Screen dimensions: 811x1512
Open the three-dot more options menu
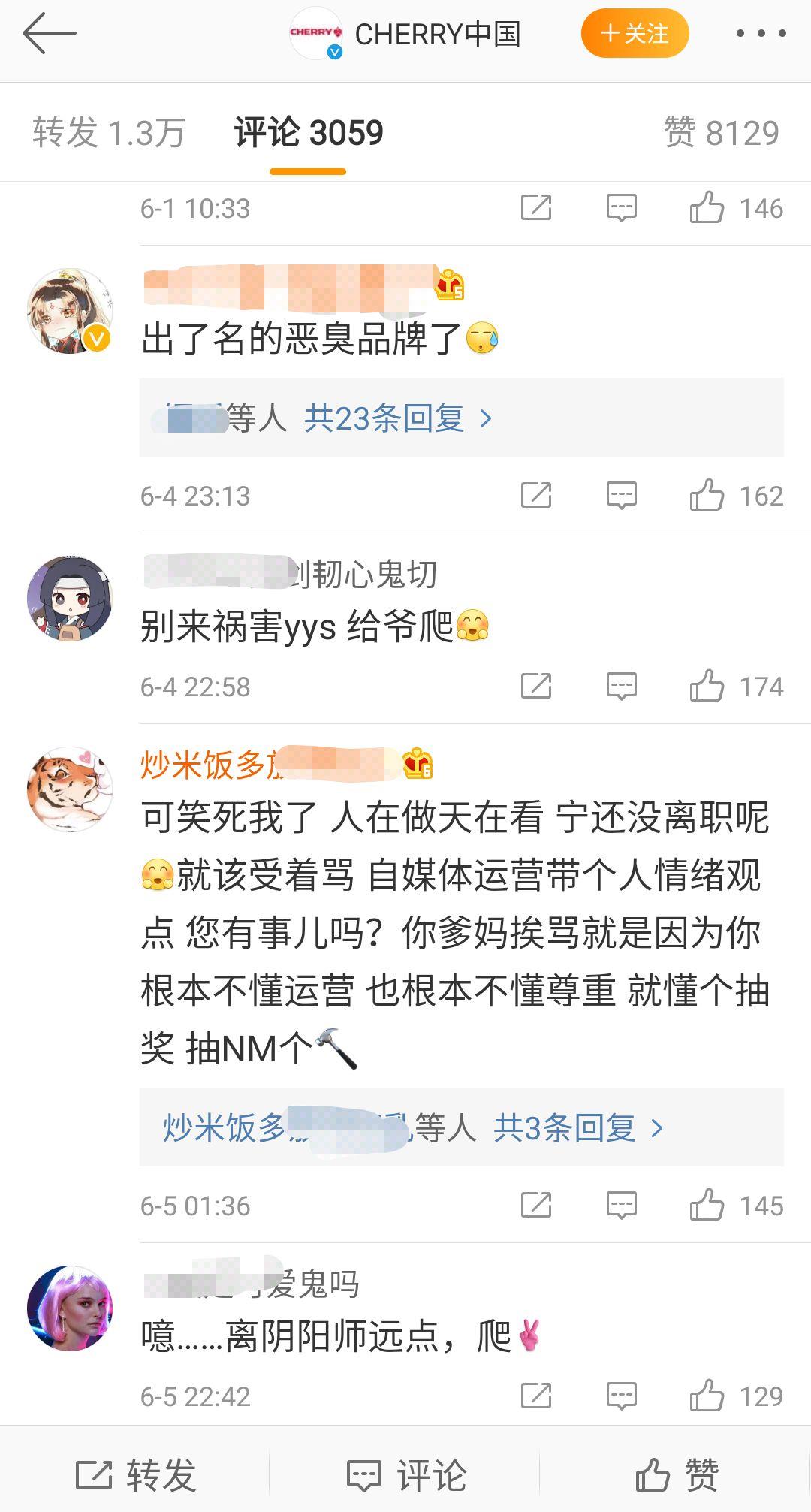(761, 33)
